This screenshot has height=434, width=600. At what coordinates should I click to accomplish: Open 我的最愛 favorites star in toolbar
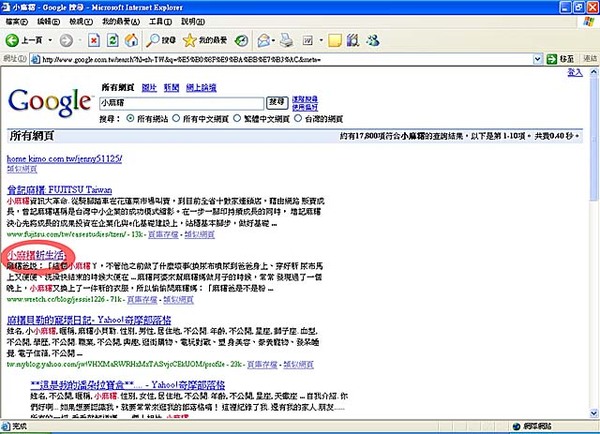(x=205, y=40)
